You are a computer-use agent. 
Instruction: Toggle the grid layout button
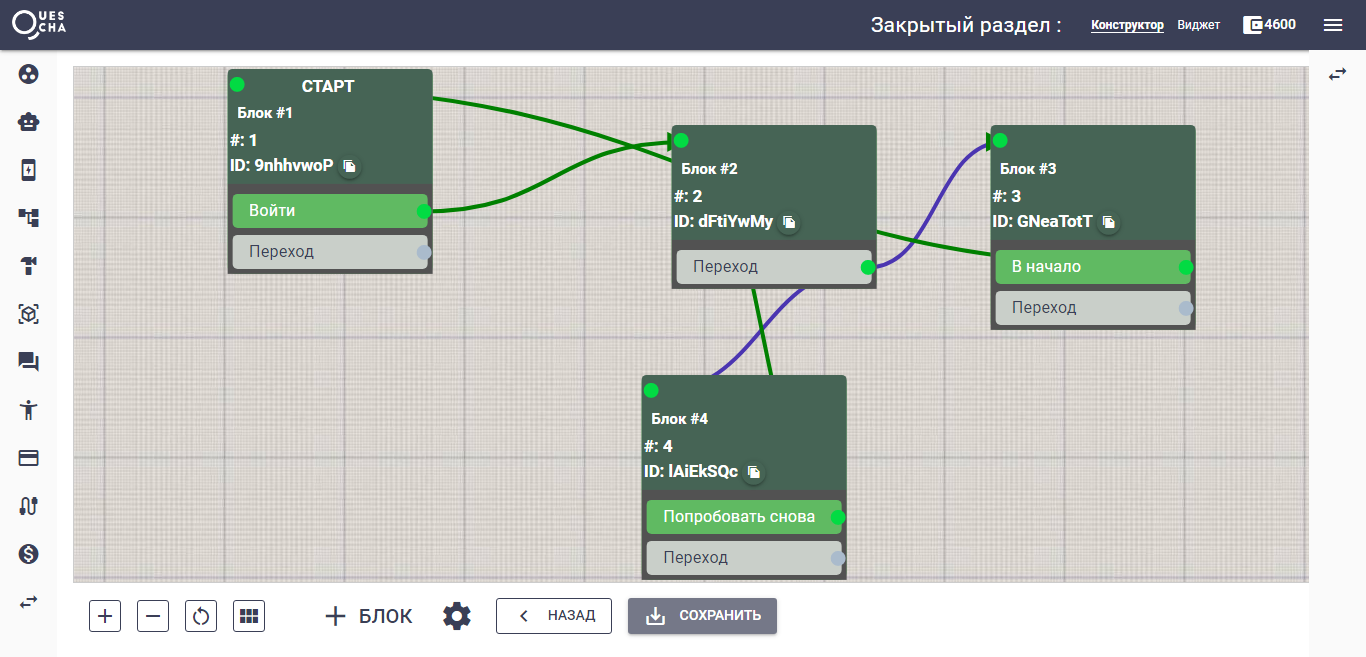click(249, 616)
